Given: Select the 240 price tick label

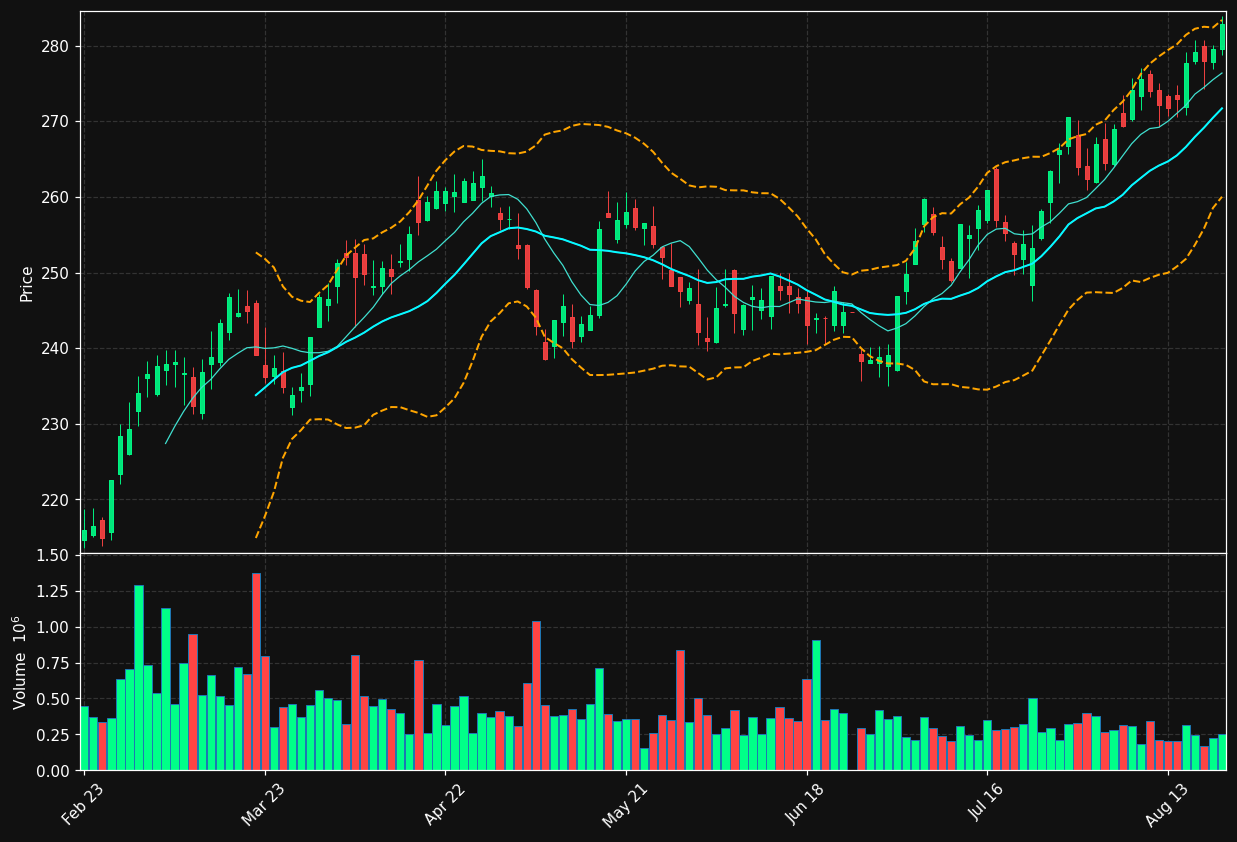Looking at the screenshot, I should (x=55, y=349).
